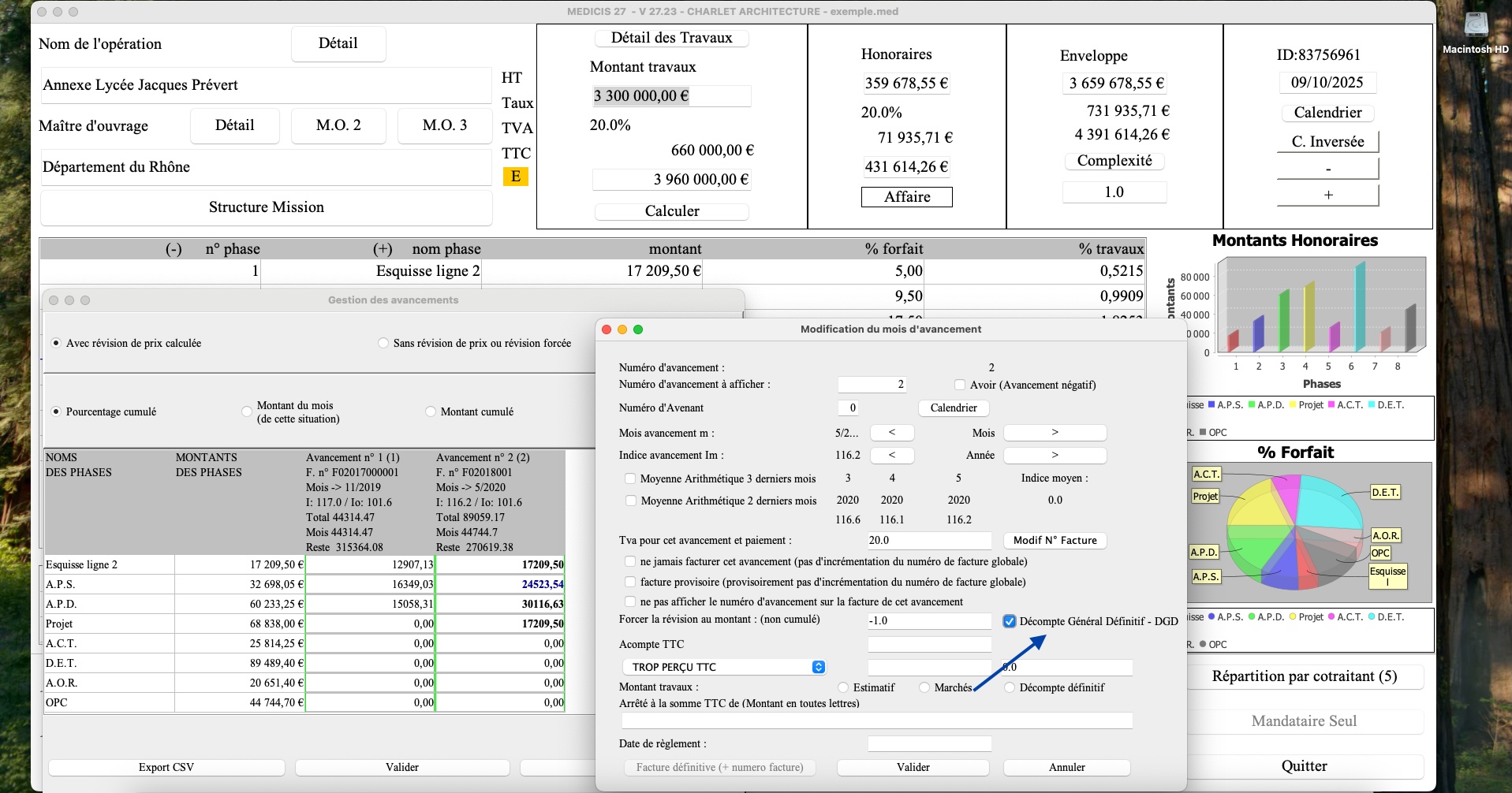Click Complexité button
This screenshot has height=793, width=1512.
pos(1114,161)
